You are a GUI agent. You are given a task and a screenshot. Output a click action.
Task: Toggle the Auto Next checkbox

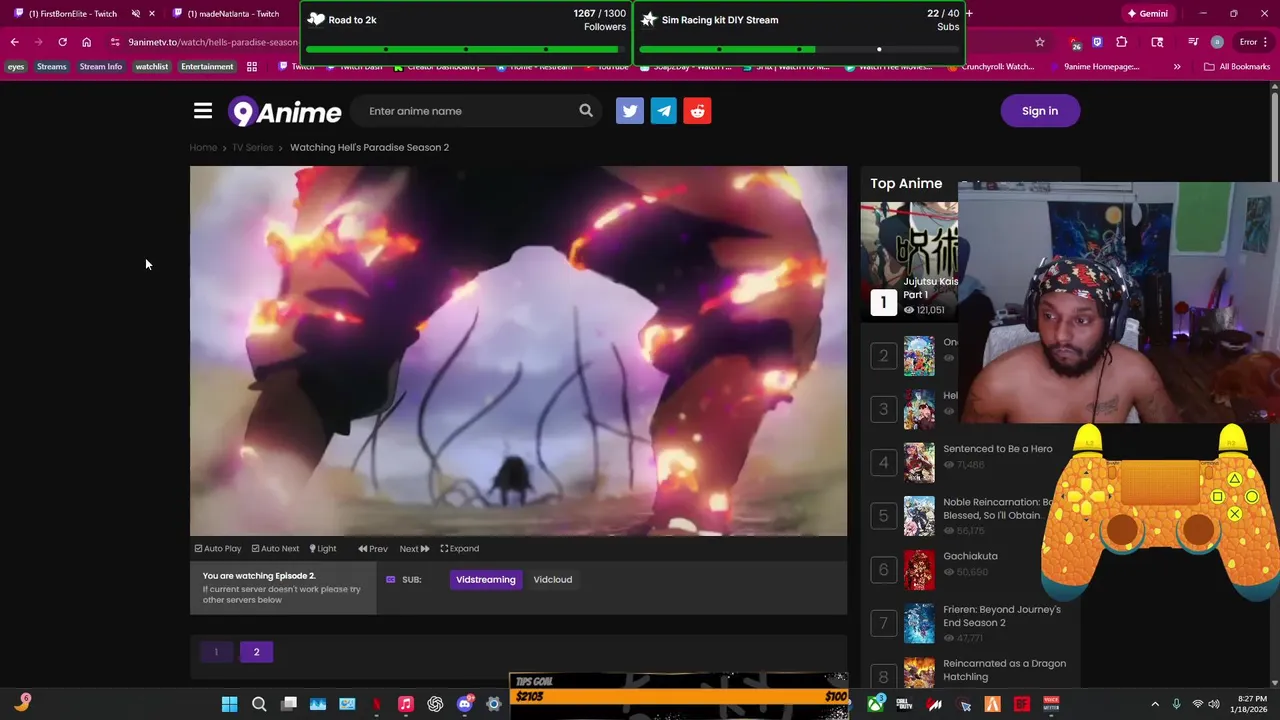pos(275,549)
